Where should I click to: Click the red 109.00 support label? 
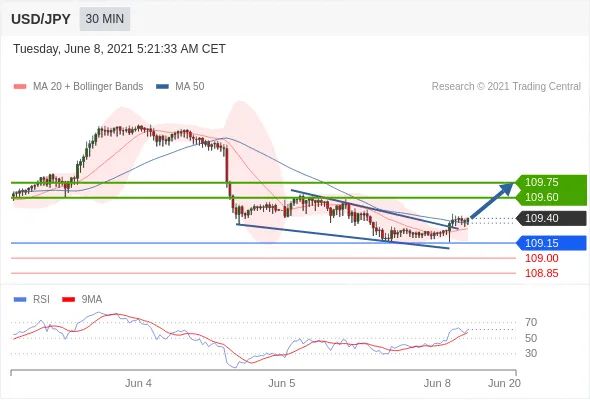[541, 258]
